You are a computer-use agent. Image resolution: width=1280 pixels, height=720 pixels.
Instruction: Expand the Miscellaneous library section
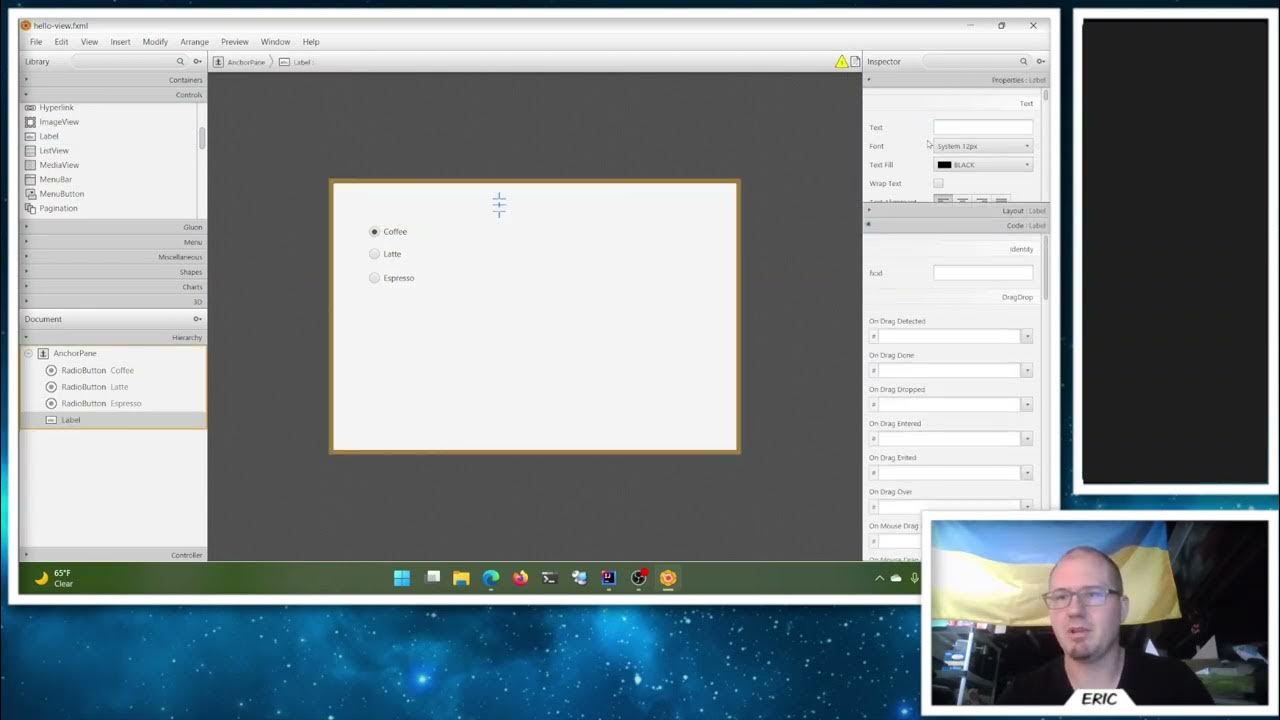113,257
